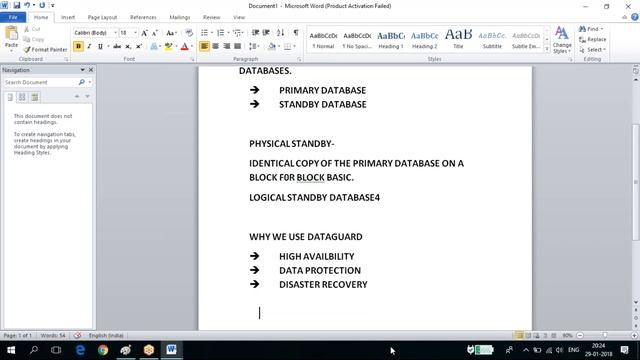Click Change Styles button

pos(562,40)
